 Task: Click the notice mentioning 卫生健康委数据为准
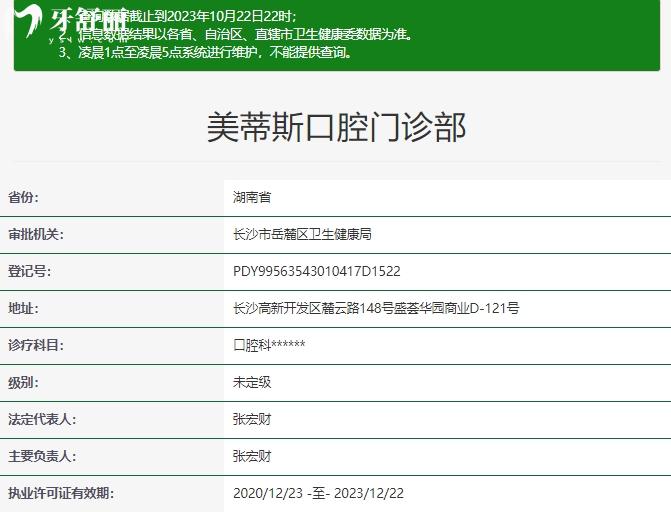tap(236, 34)
